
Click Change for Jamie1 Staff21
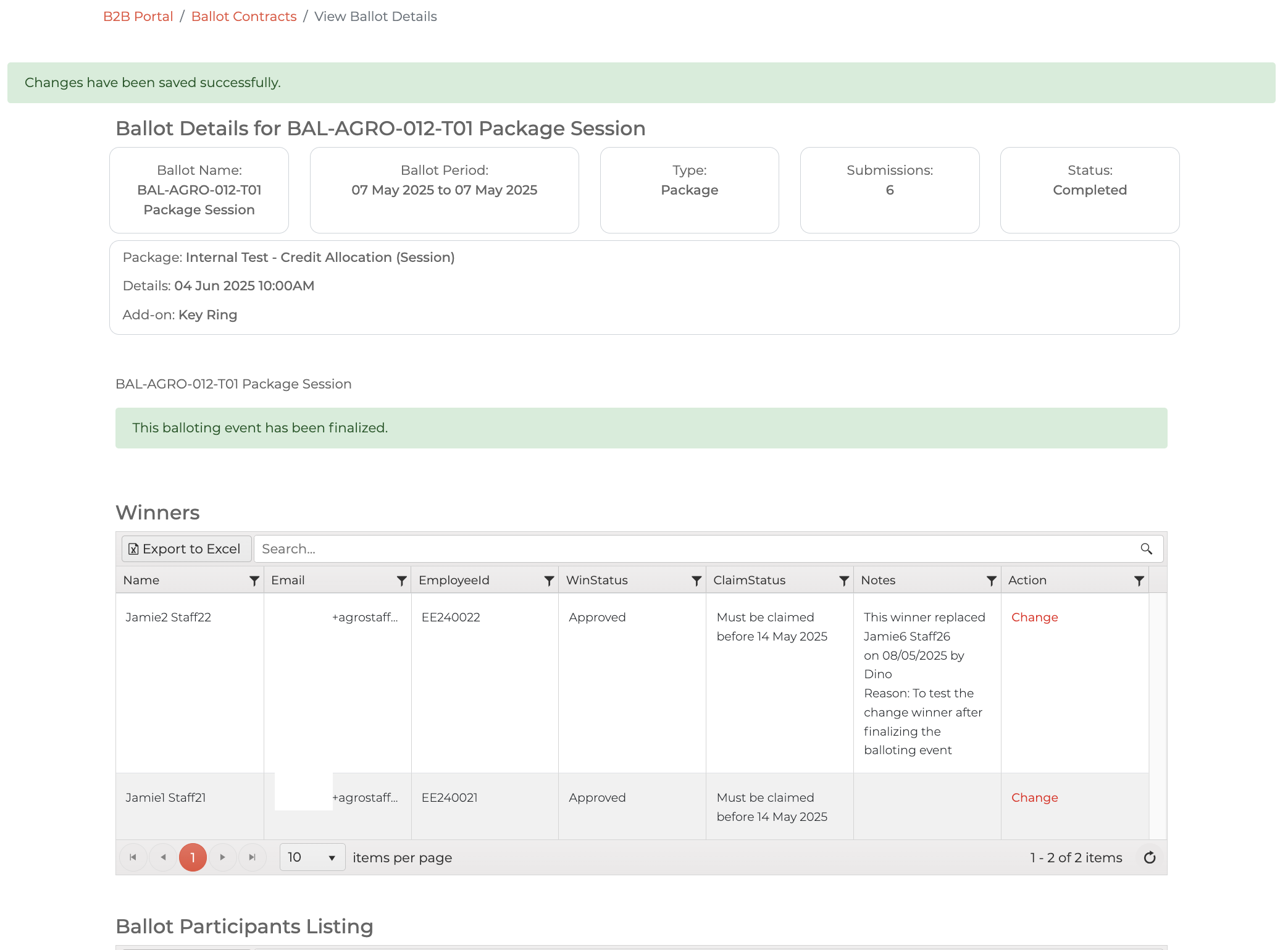point(1034,797)
